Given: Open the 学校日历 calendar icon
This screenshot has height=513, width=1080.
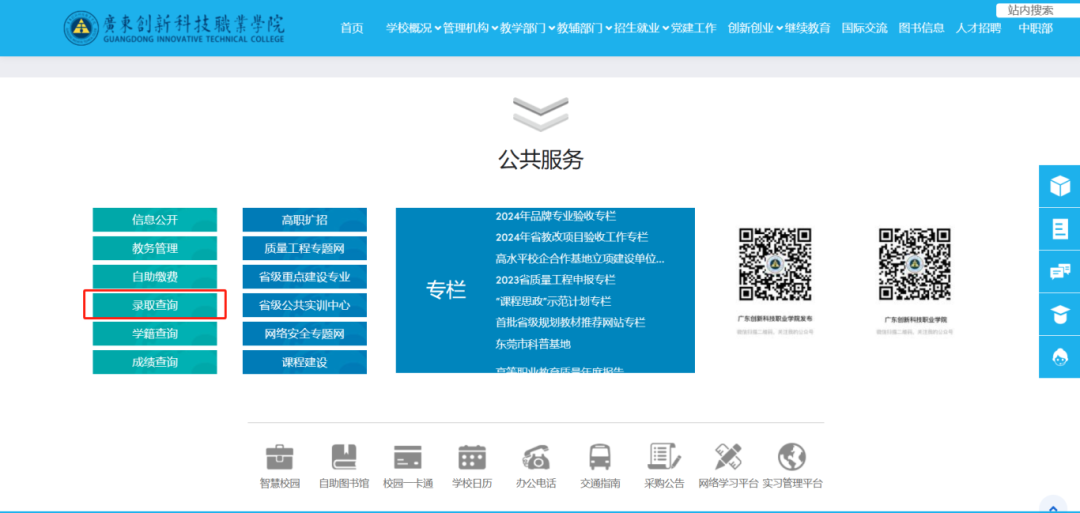Looking at the screenshot, I should [472, 457].
